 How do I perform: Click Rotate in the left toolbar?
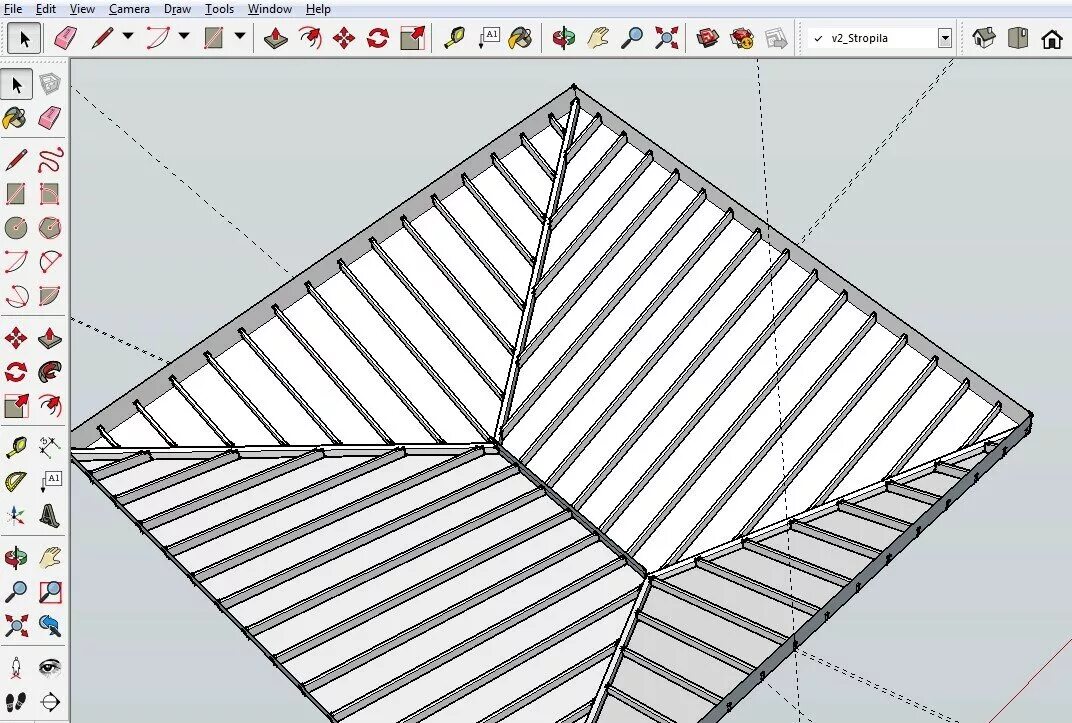pyautogui.click(x=16, y=372)
